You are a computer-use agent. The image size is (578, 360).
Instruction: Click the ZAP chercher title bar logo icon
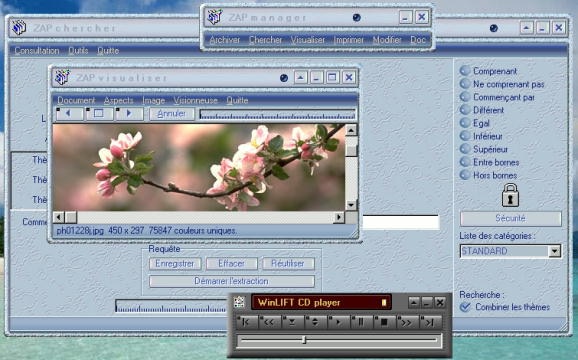18,28
